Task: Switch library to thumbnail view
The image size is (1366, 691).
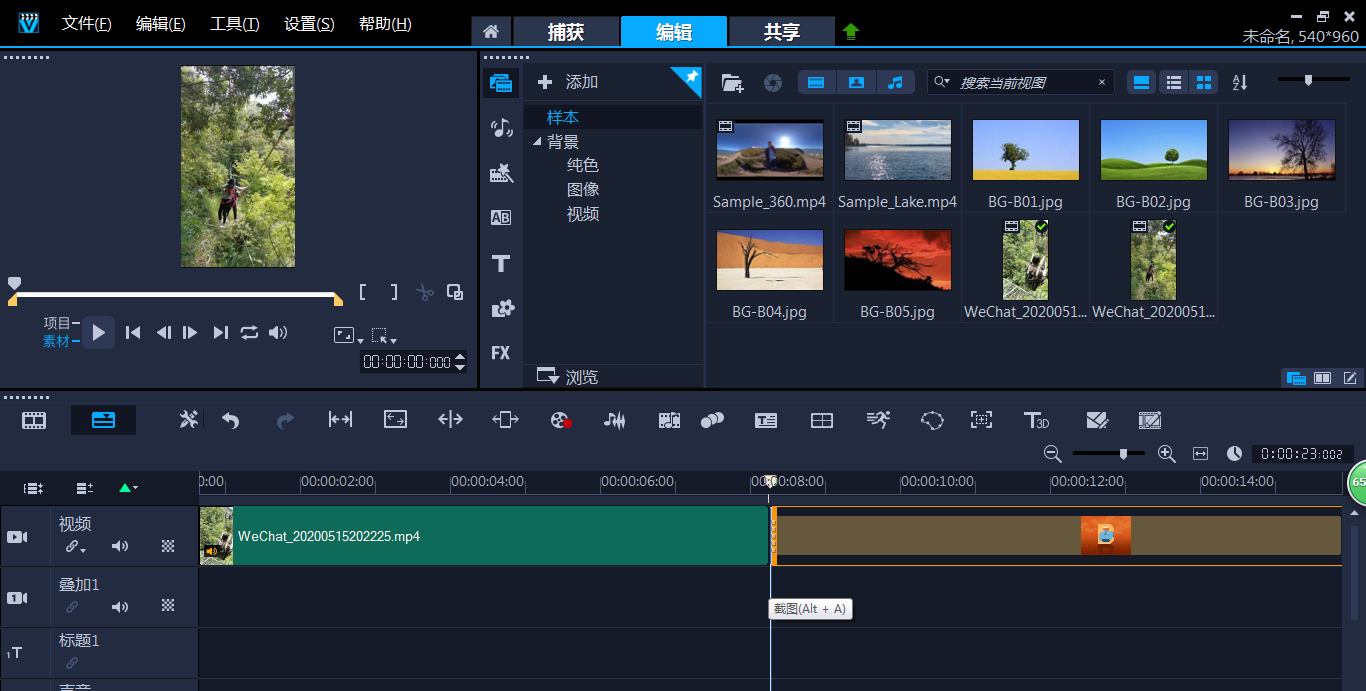Action: coord(1205,82)
